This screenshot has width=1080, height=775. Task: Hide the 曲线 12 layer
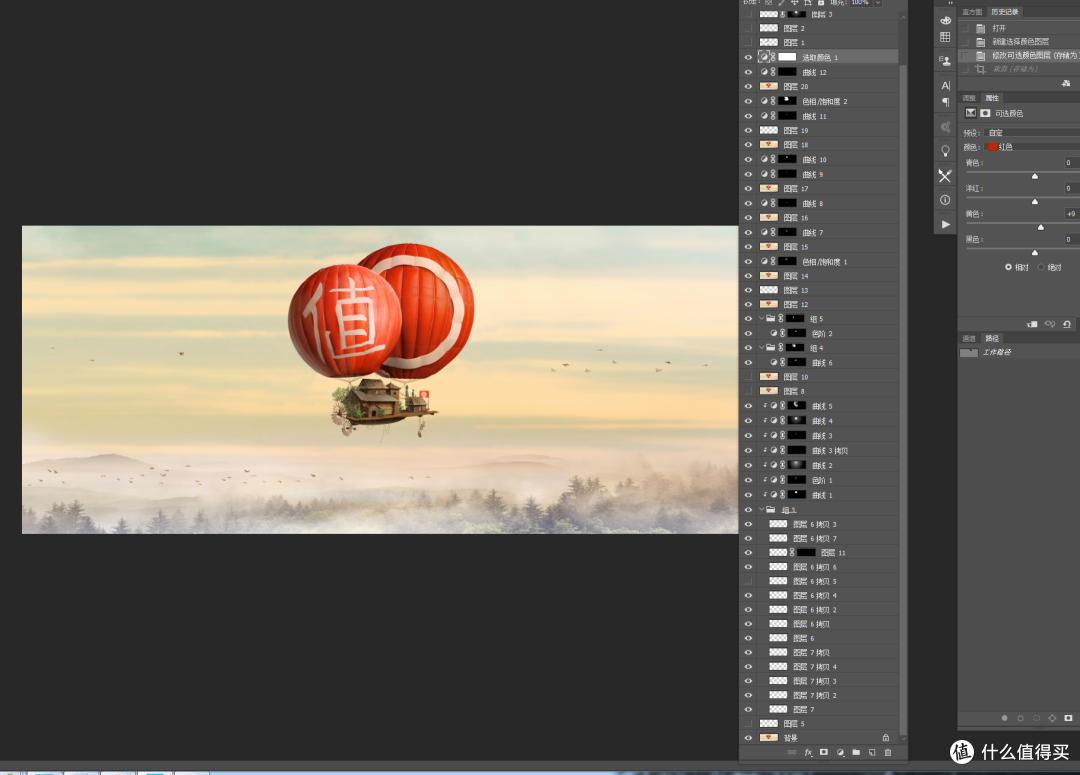coord(748,72)
